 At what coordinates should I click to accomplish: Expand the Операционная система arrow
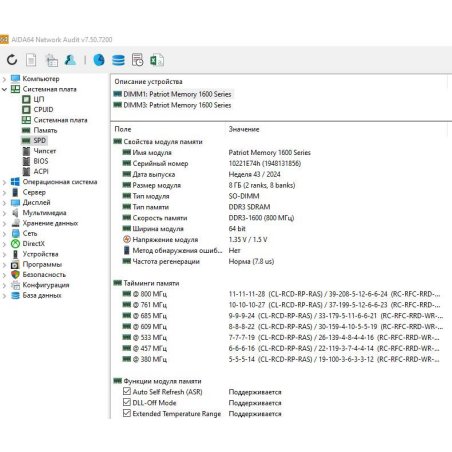pos(4,182)
